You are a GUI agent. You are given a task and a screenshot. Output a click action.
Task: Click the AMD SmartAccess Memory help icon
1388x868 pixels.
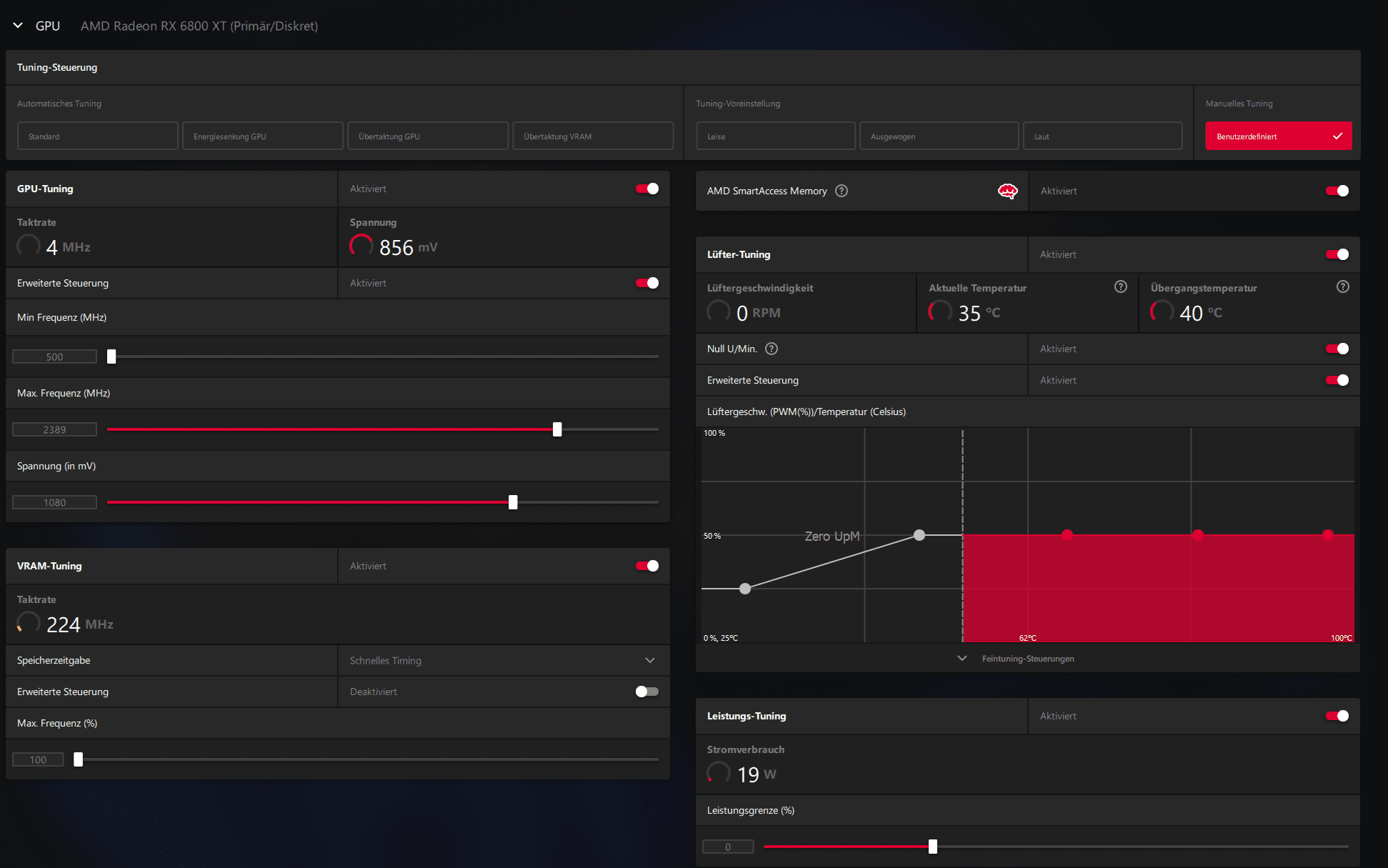(842, 191)
